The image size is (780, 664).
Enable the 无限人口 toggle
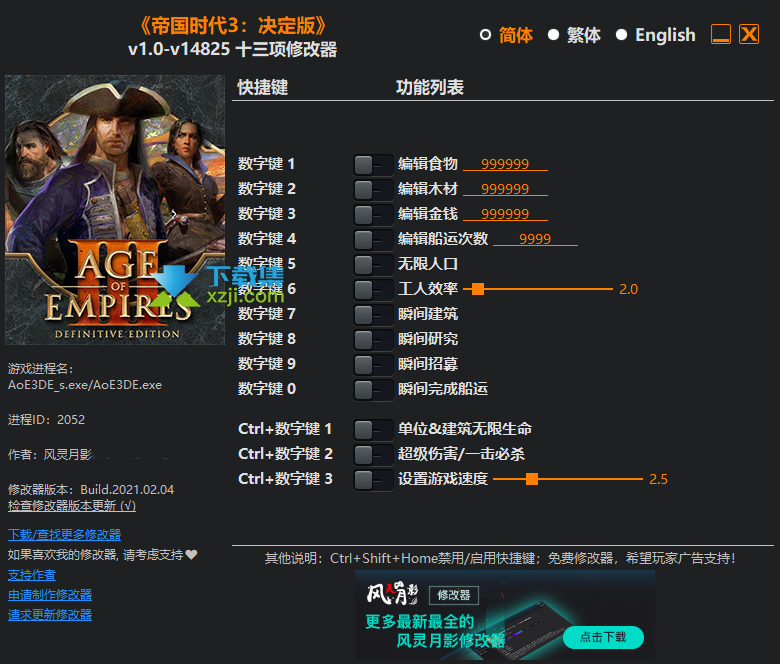click(373, 265)
